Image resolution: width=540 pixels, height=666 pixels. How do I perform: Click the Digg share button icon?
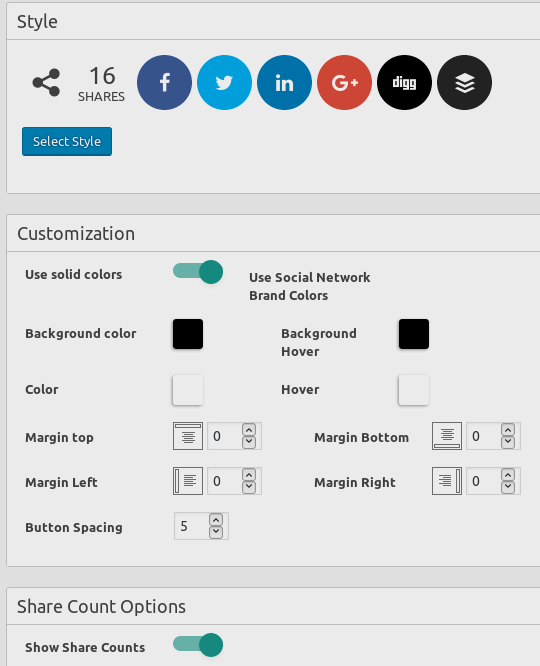(404, 82)
